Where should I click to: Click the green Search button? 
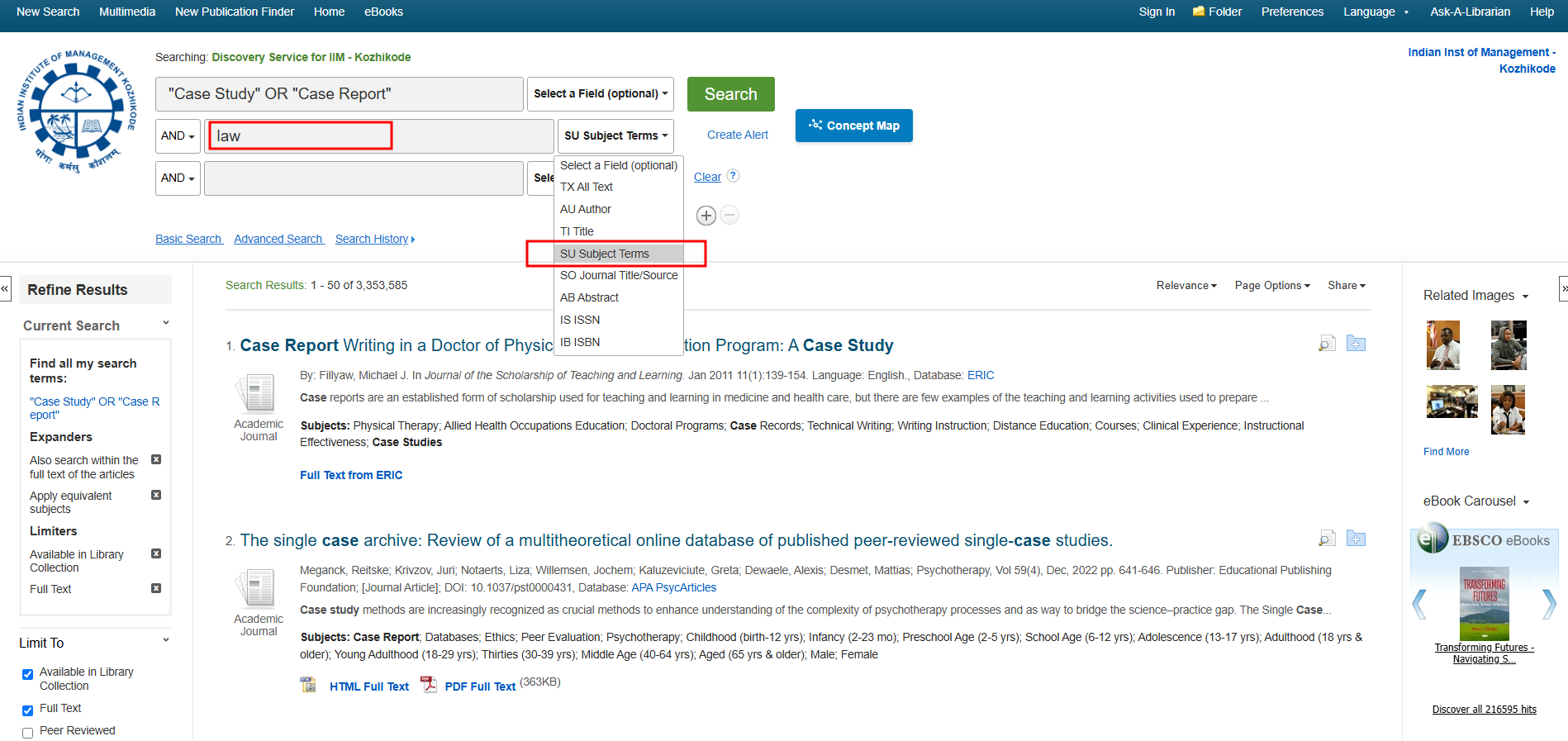point(730,94)
